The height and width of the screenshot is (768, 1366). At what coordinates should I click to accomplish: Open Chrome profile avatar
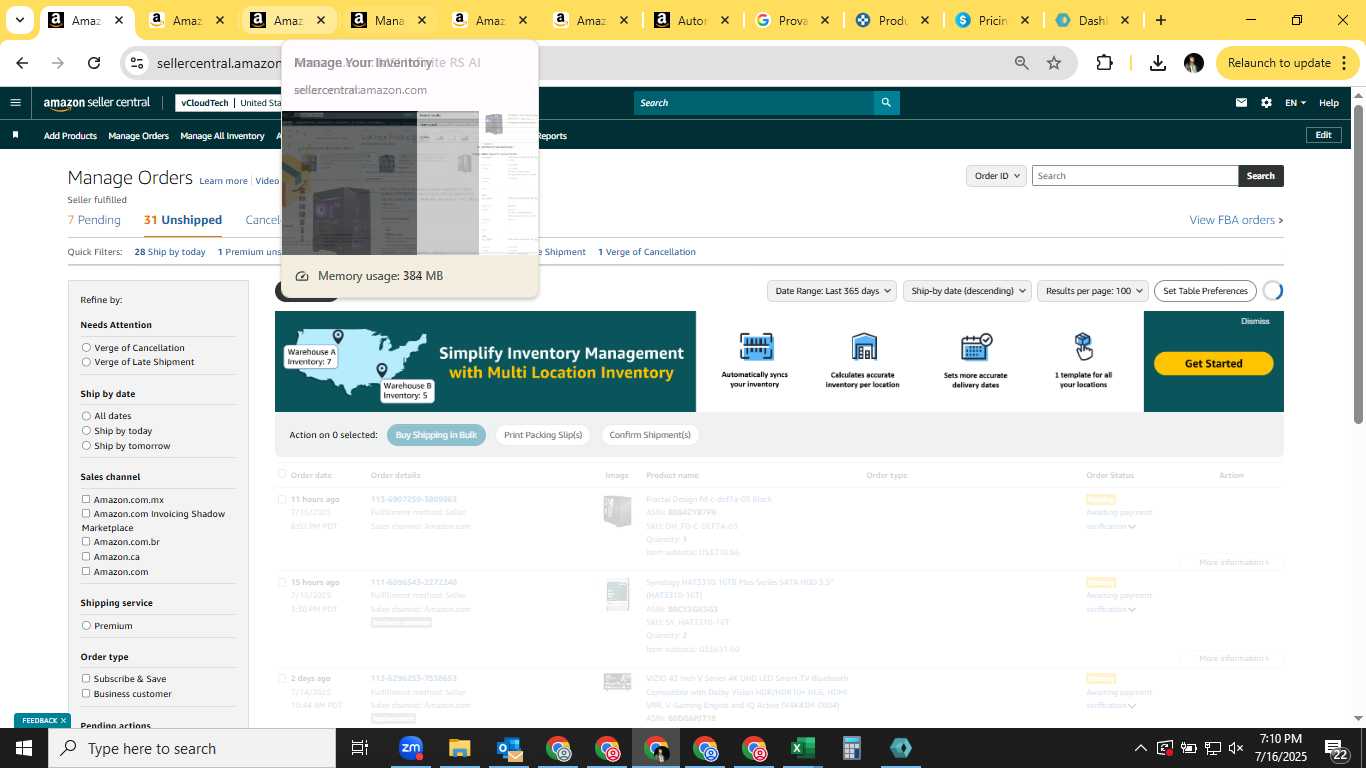[x=1193, y=63]
